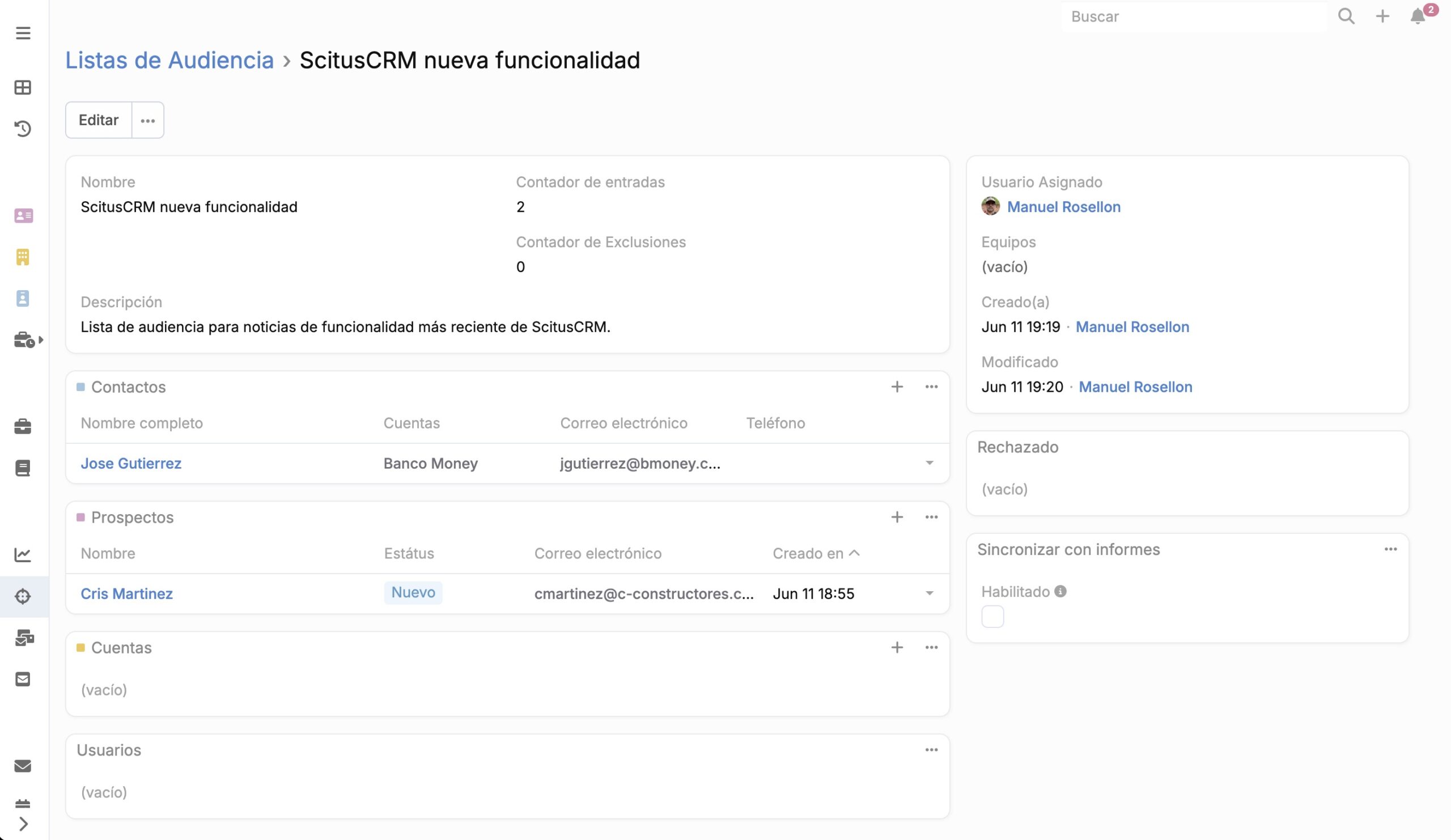The width and height of the screenshot is (1451, 840).
Task: Open the crosshair target lists sidebar icon
Action: click(23, 596)
